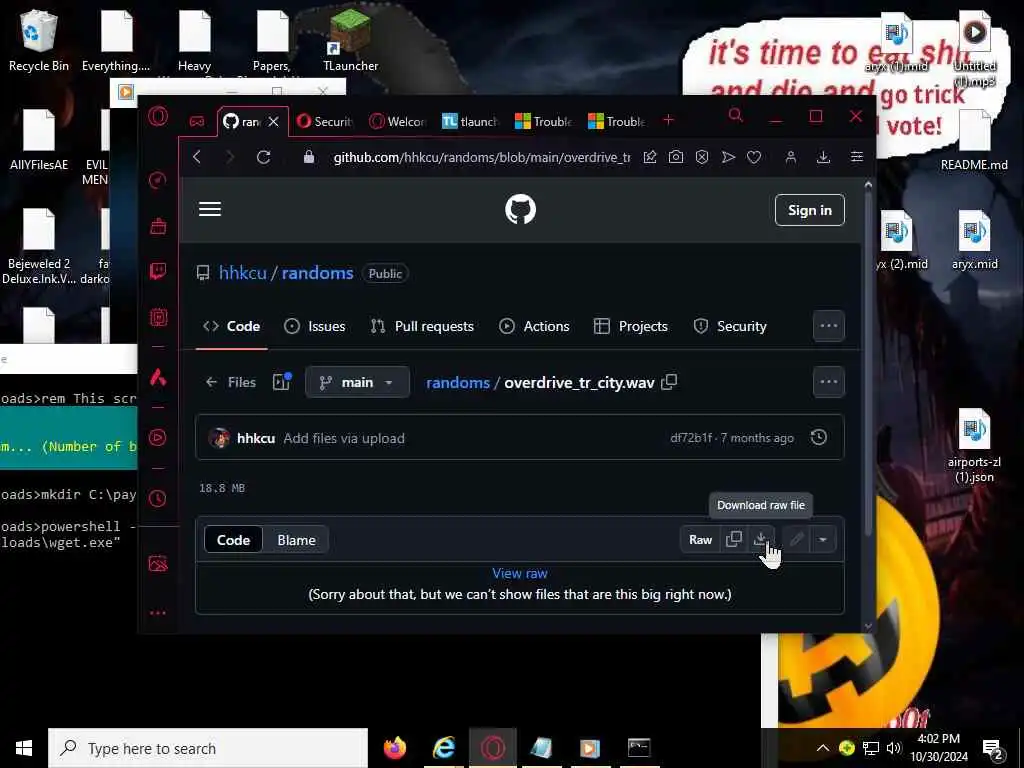The height and width of the screenshot is (768, 1024).
Task: Open the GX Corner gamepad icon
Action: [x=197, y=121]
